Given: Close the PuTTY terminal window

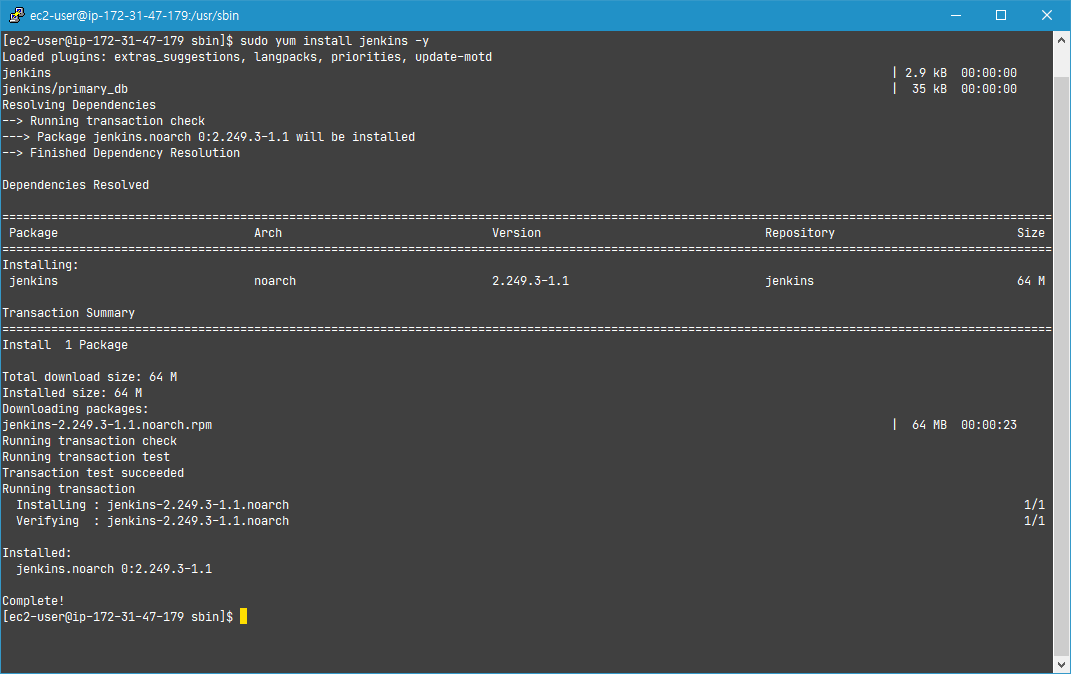Looking at the screenshot, I should click(x=1046, y=15).
